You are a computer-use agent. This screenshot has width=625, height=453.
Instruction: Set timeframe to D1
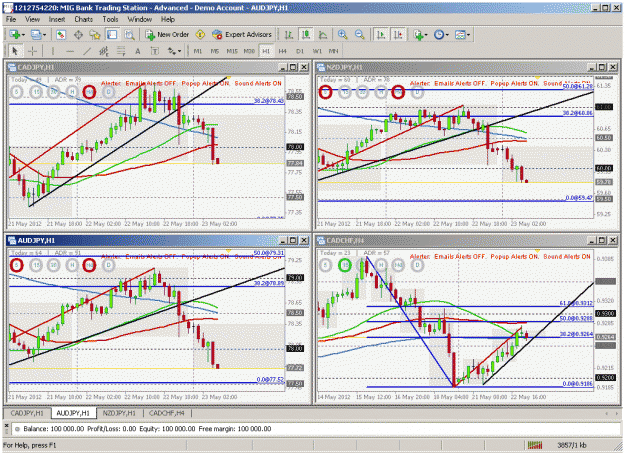pyautogui.click(x=300, y=51)
